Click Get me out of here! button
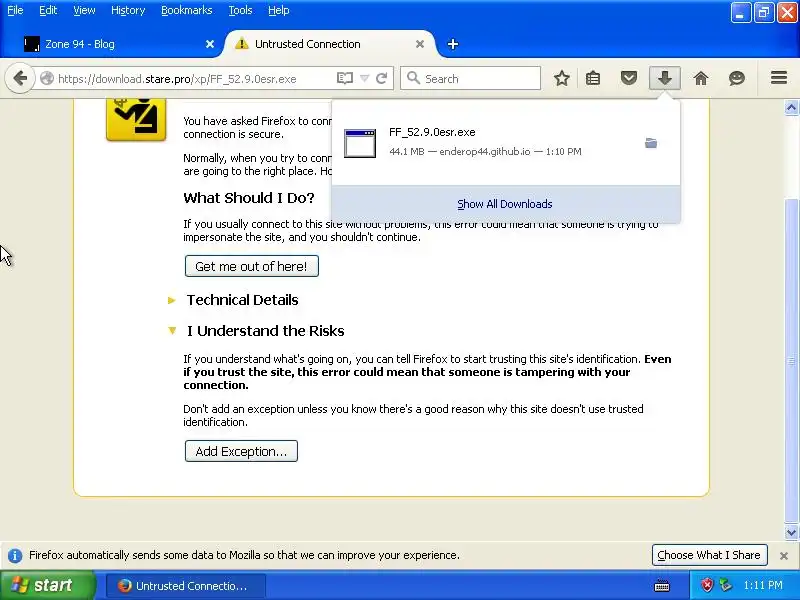800x600 pixels. pyautogui.click(x=252, y=266)
